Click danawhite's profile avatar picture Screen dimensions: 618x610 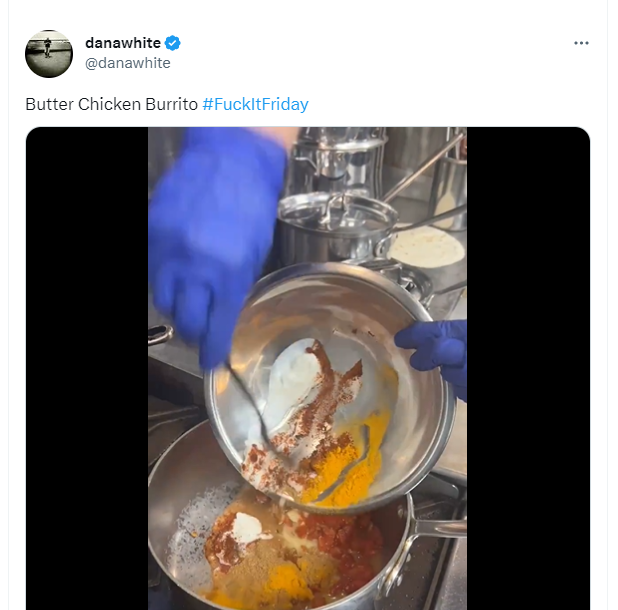click(x=49, y=53)
